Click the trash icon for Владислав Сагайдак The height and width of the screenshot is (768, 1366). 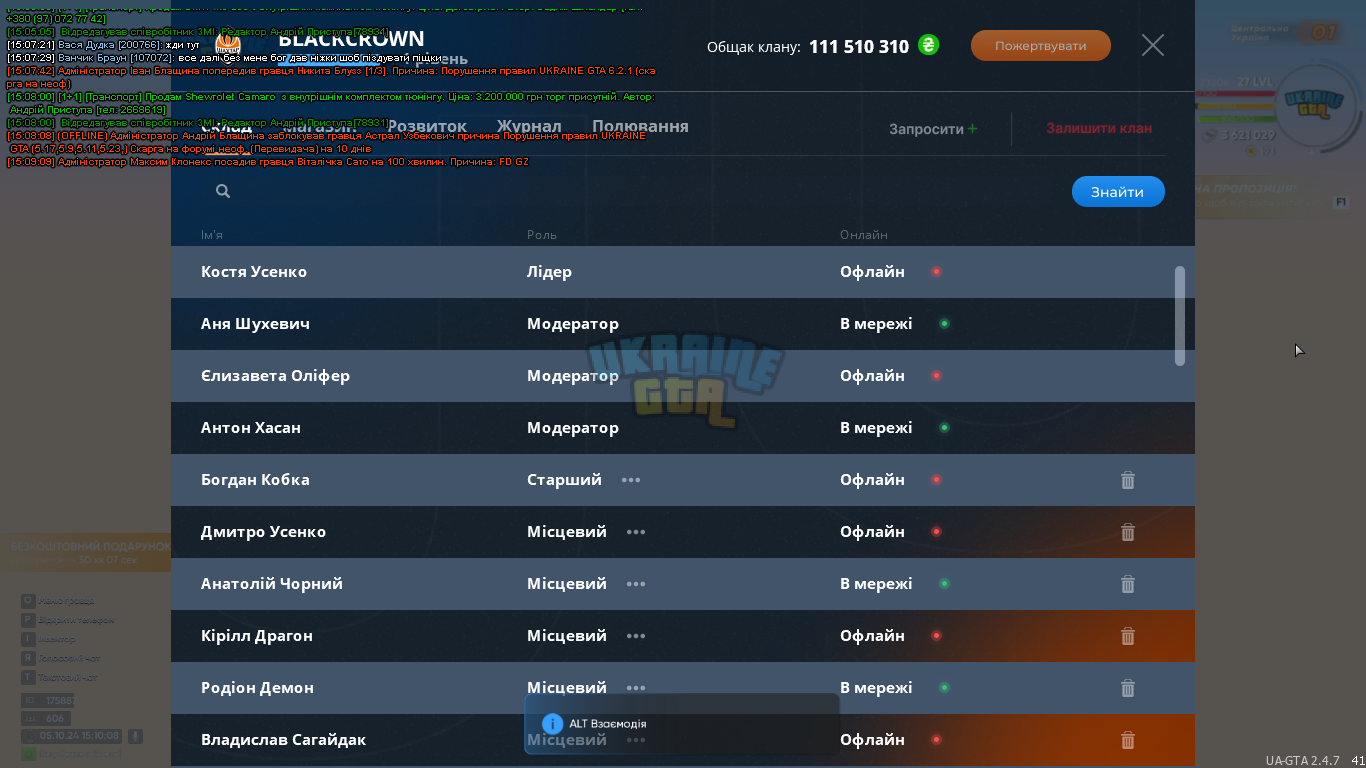pyautogui.click(x=1128, y=740)
